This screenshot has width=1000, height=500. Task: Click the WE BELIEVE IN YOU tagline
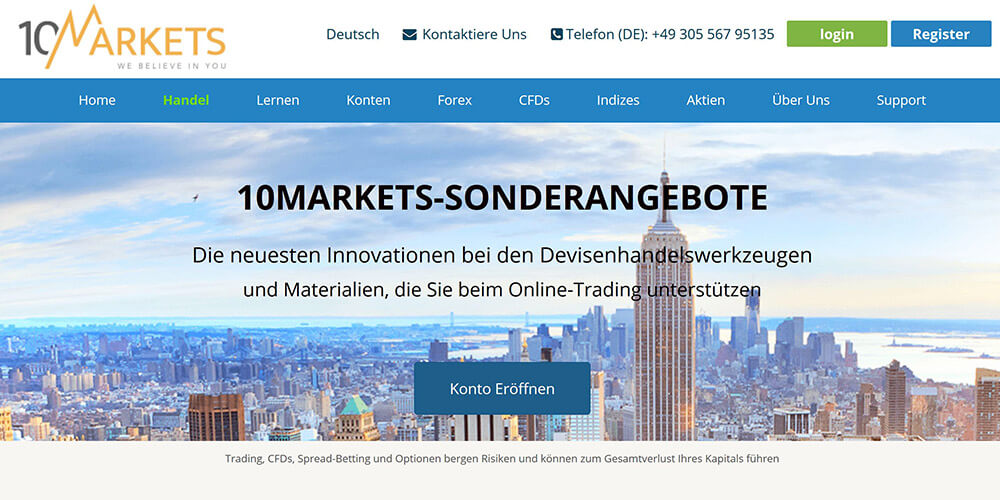click(x=172, y=66)
